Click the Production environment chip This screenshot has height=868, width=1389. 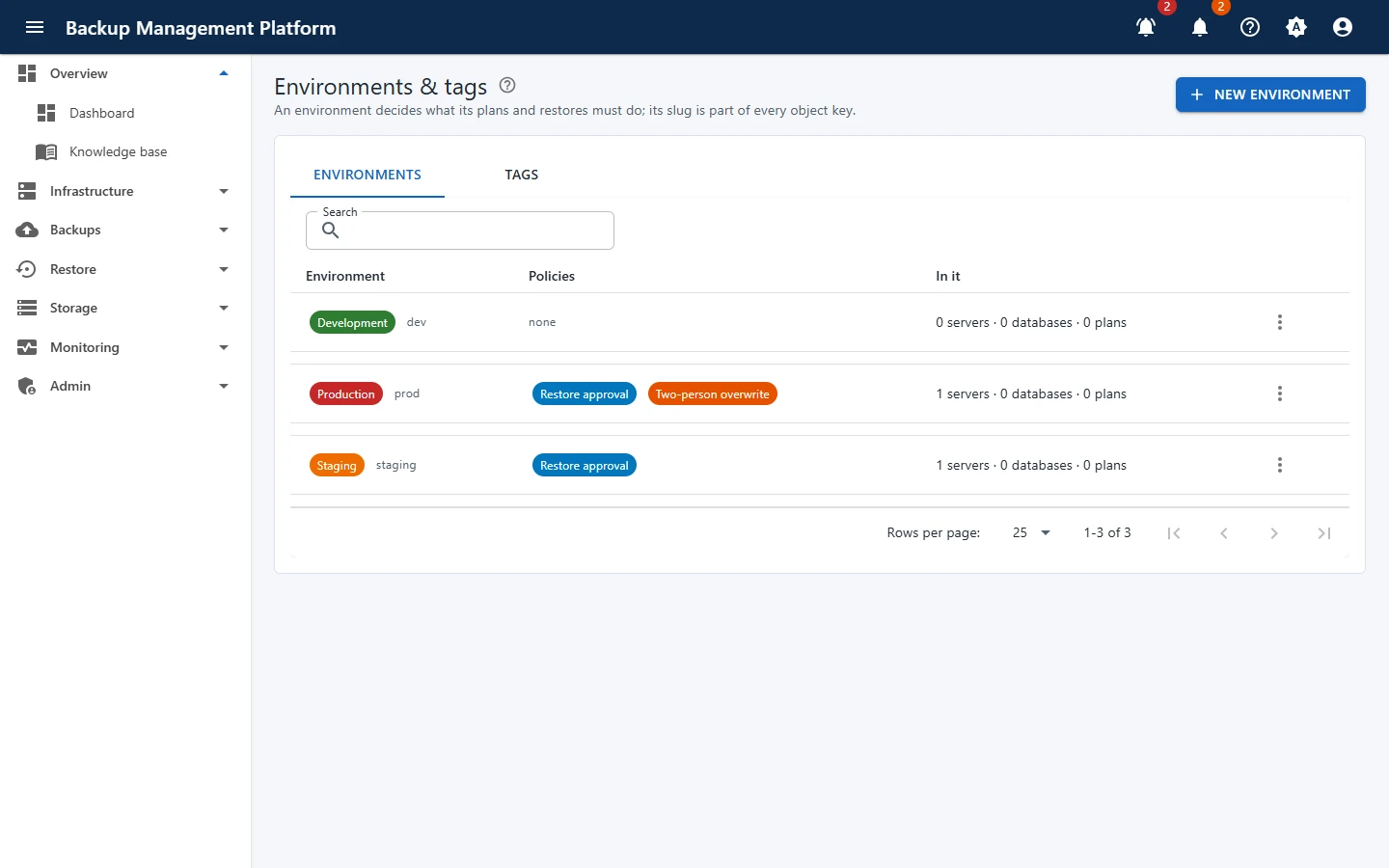(346, 393)
